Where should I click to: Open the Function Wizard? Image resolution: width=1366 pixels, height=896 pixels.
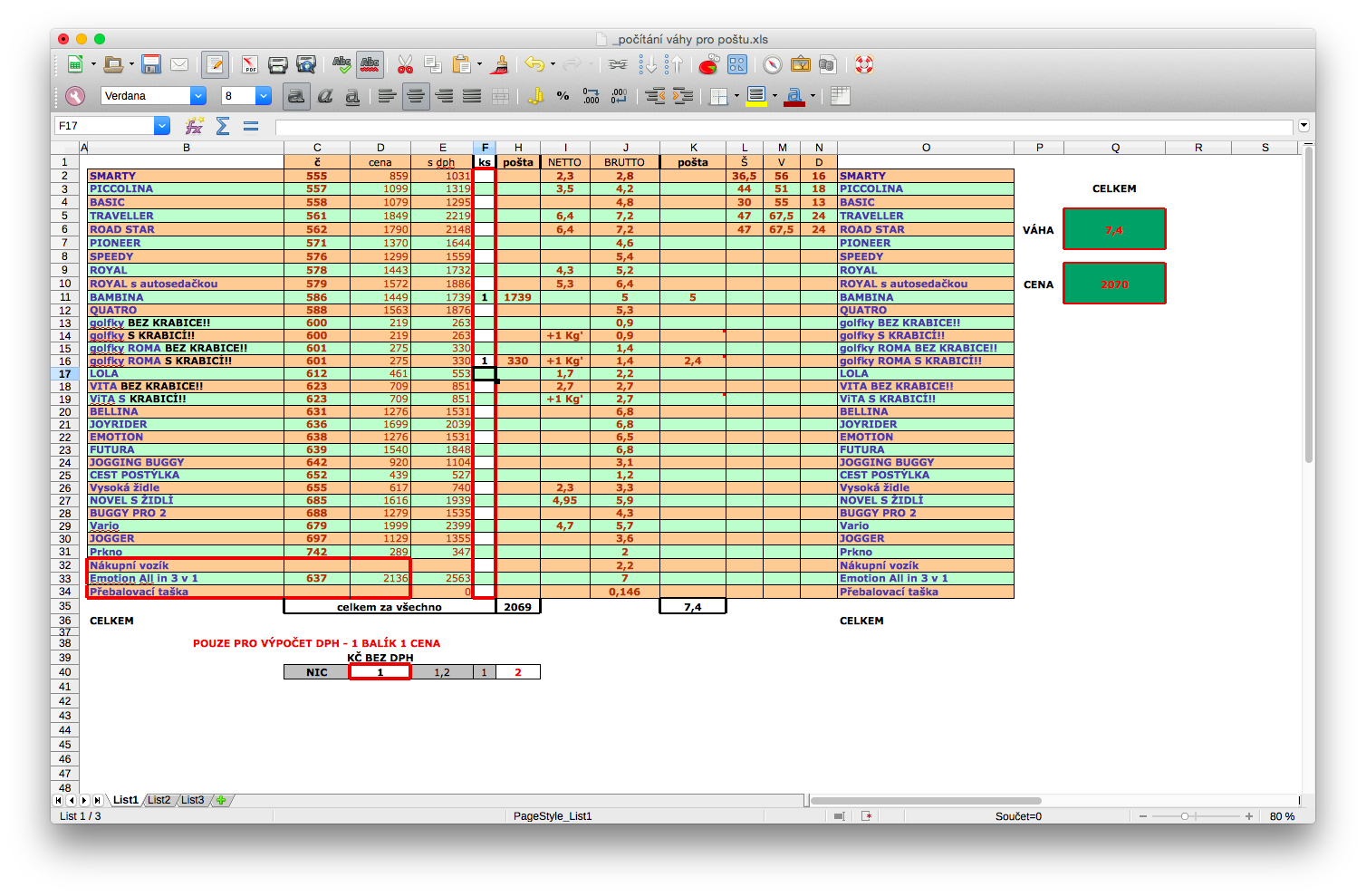[x=194, y=126]
